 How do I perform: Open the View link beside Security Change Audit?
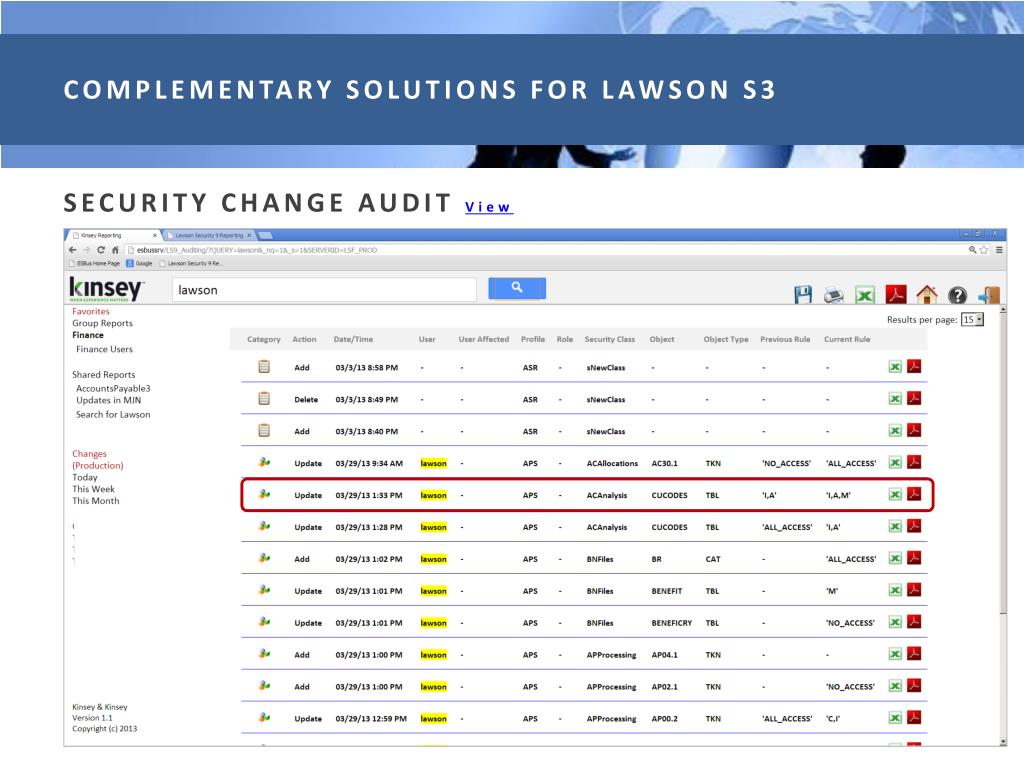pos(488,207)
